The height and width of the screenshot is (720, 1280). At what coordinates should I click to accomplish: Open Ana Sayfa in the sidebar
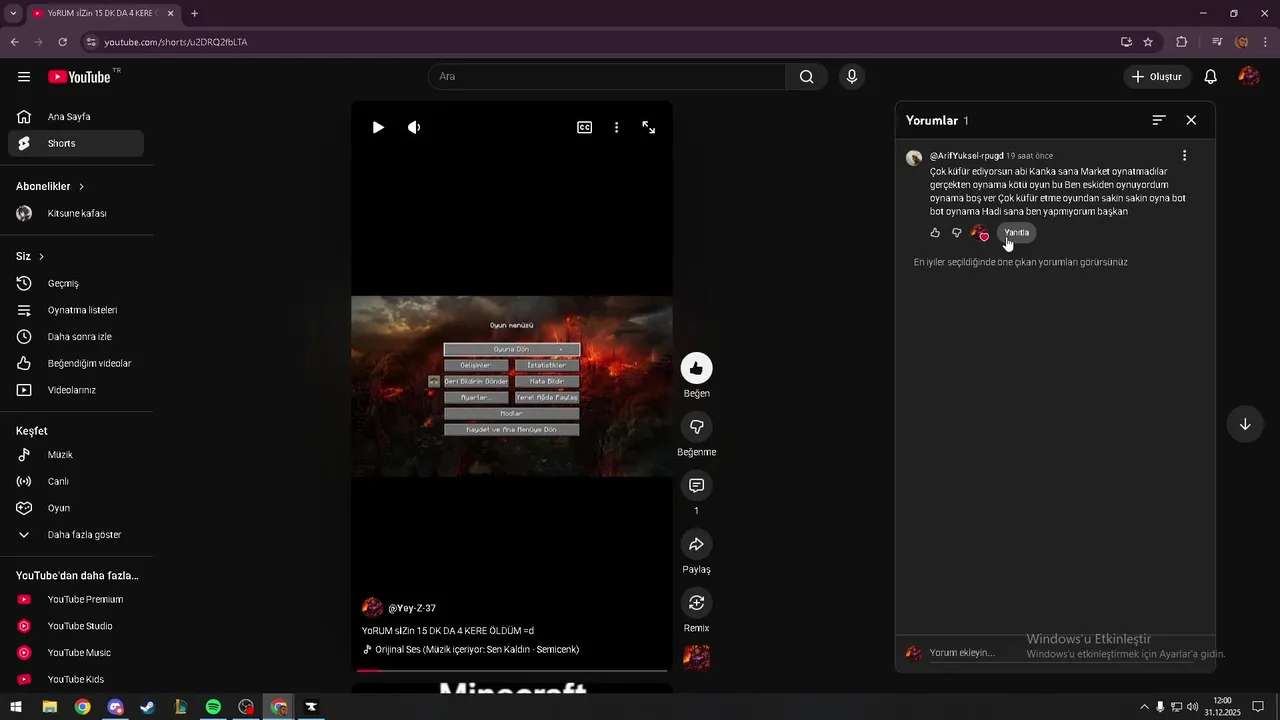pos(76,117)
